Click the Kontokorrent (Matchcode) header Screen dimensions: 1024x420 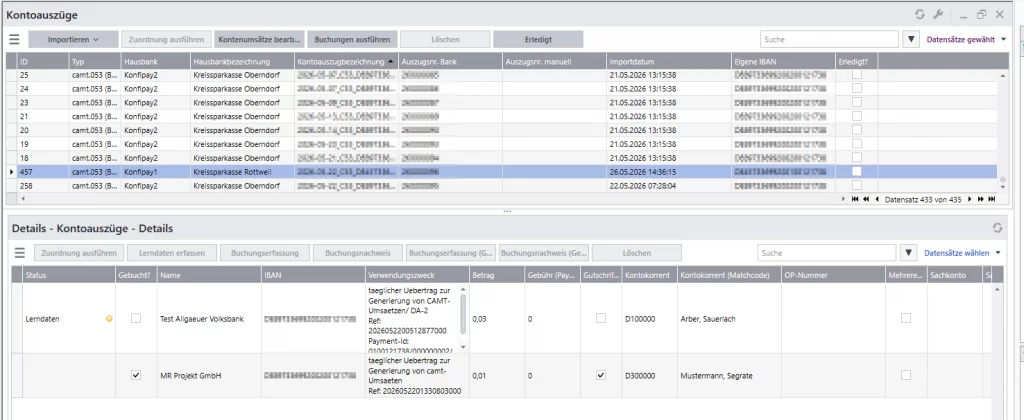729,276
